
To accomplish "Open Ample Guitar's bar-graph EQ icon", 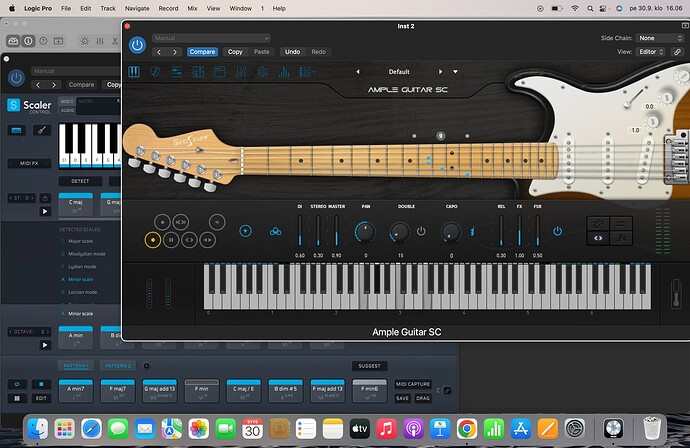I will pyautogui.click(x=284, y=72).
